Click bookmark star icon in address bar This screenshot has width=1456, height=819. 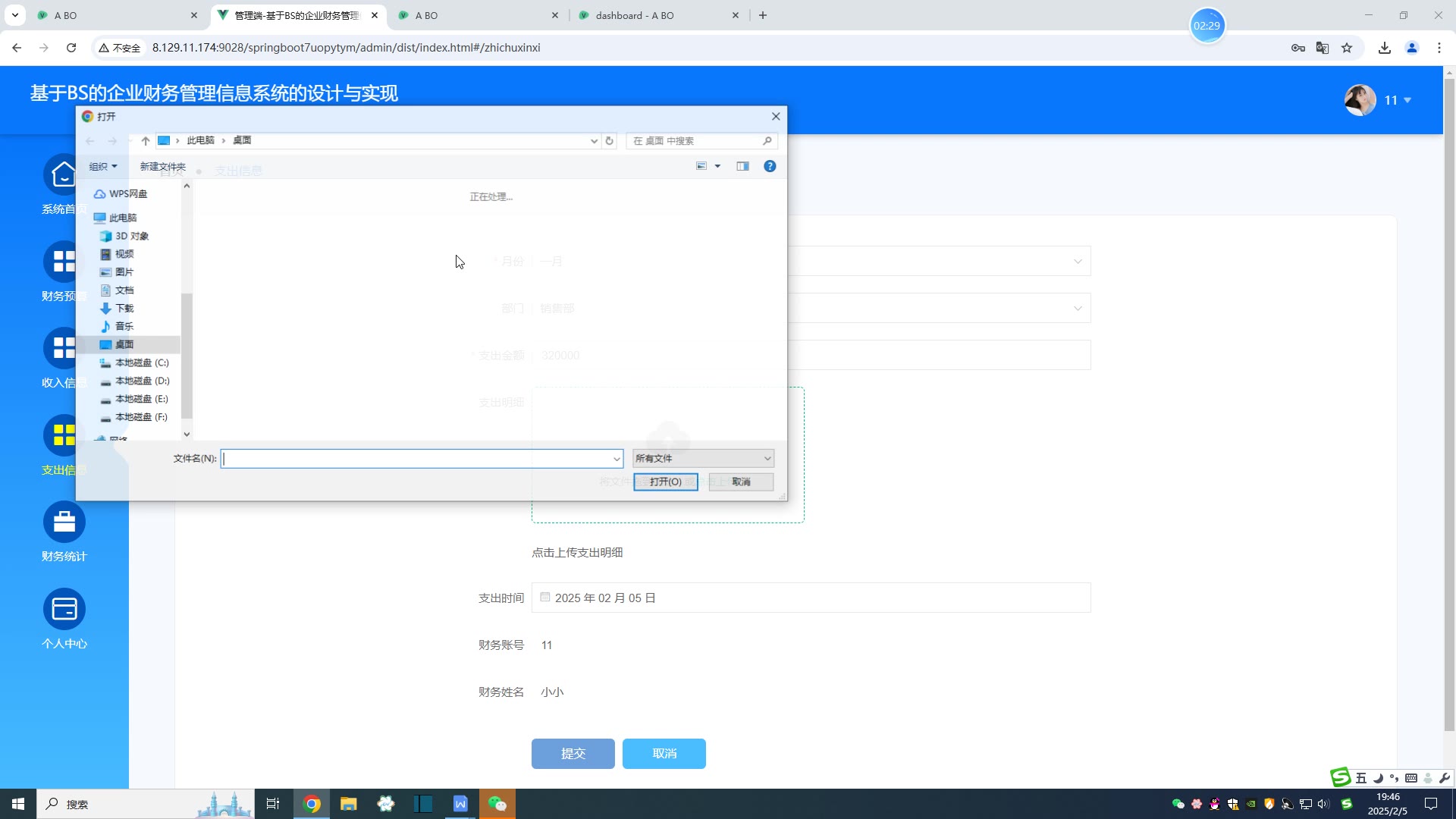coord(1347,48)
